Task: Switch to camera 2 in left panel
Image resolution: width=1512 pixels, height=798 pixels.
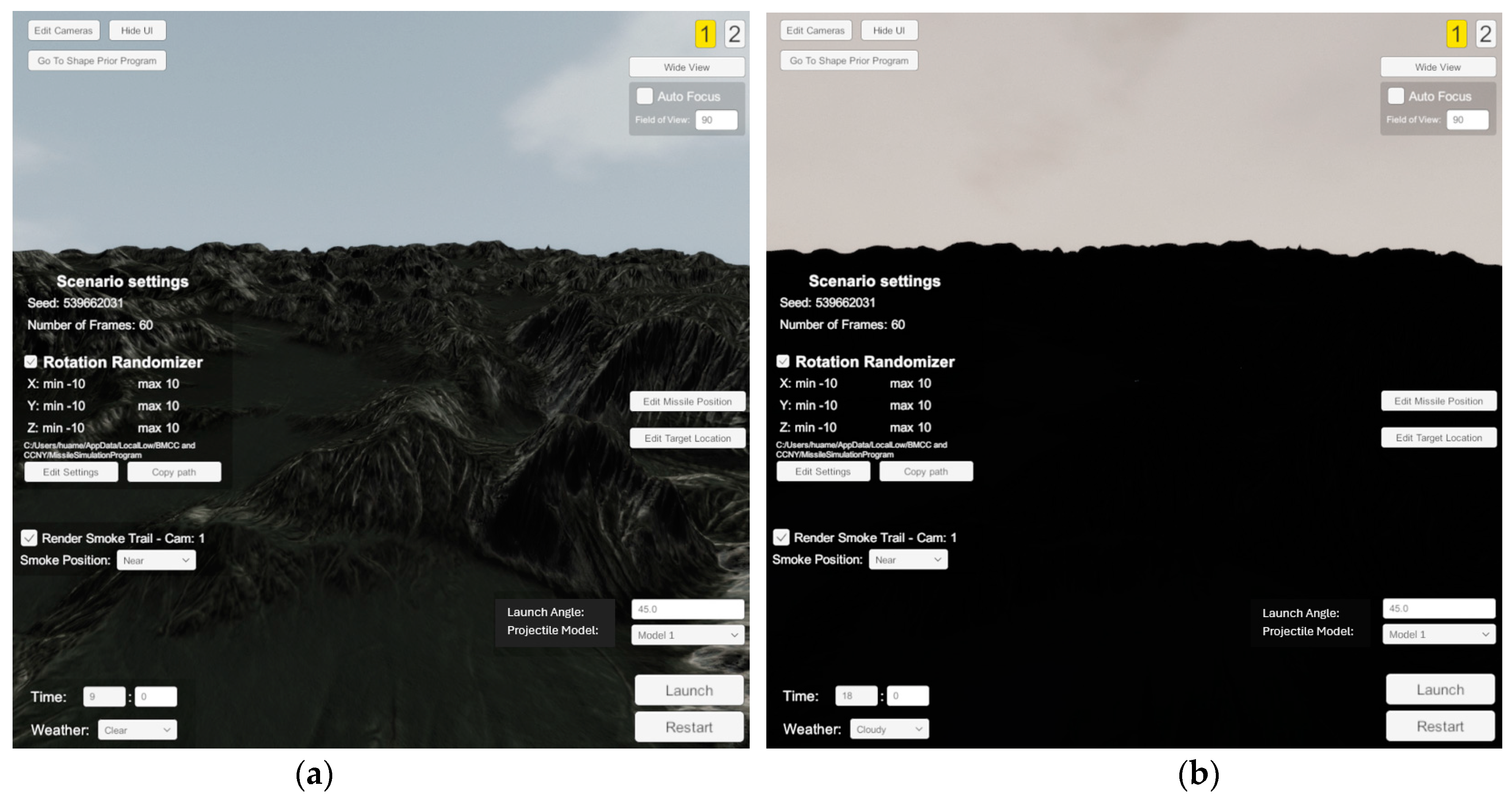Action: coord(734,34)
